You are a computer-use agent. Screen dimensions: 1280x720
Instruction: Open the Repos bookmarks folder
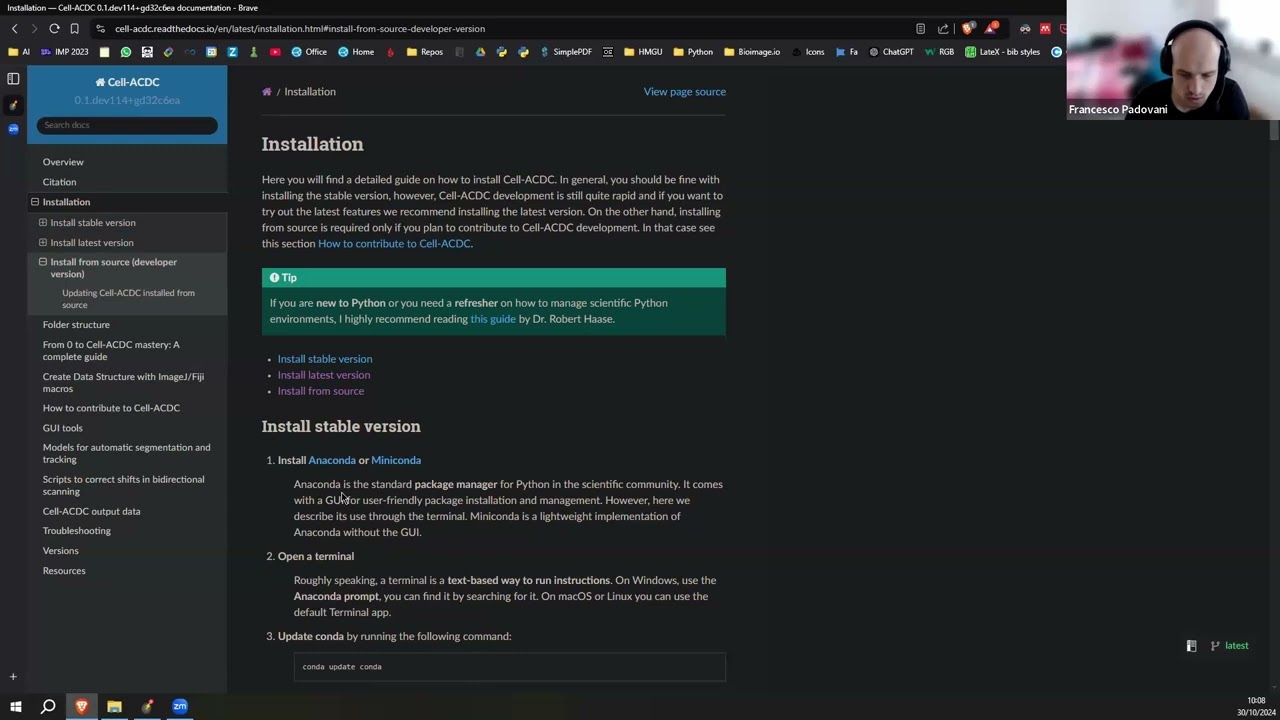425,52
